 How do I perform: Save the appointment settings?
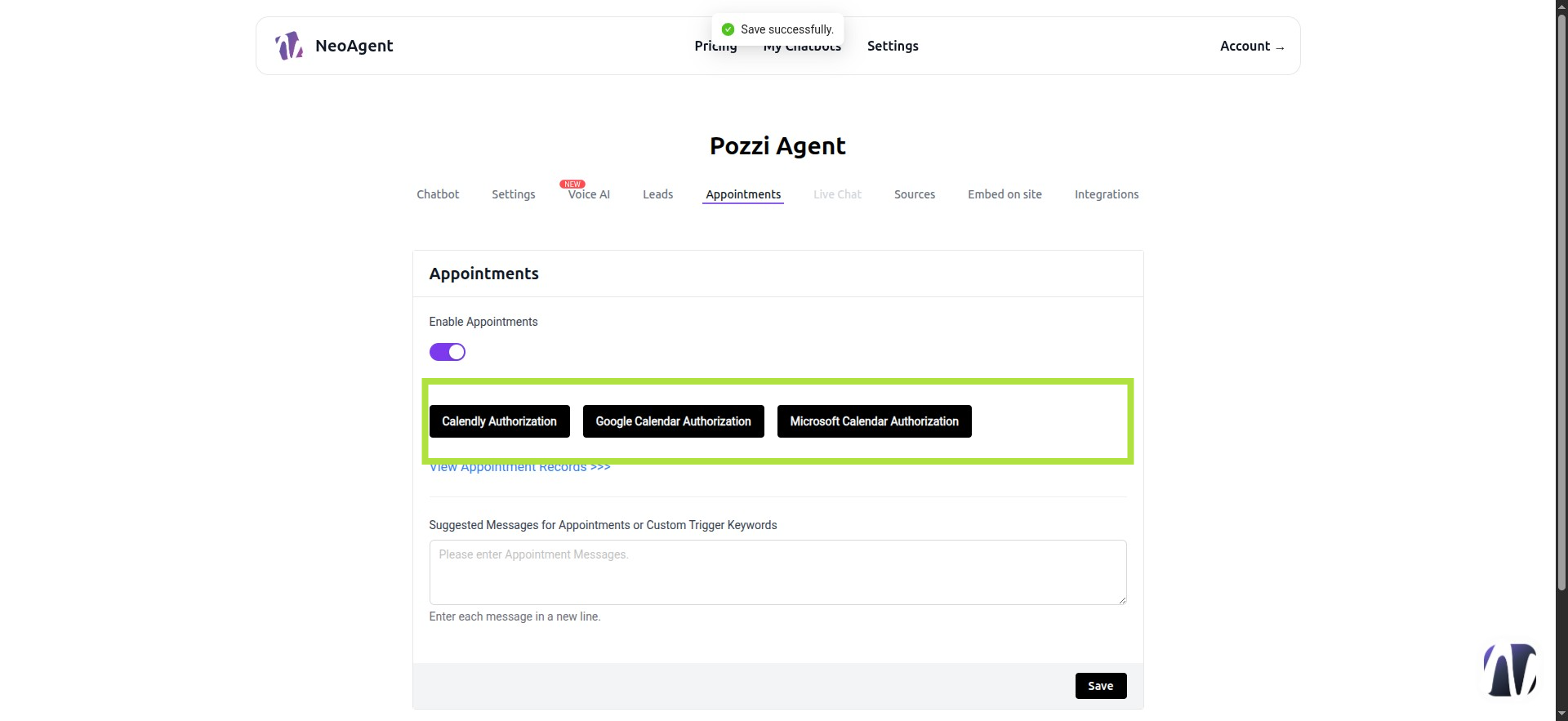coord(1101,686)
